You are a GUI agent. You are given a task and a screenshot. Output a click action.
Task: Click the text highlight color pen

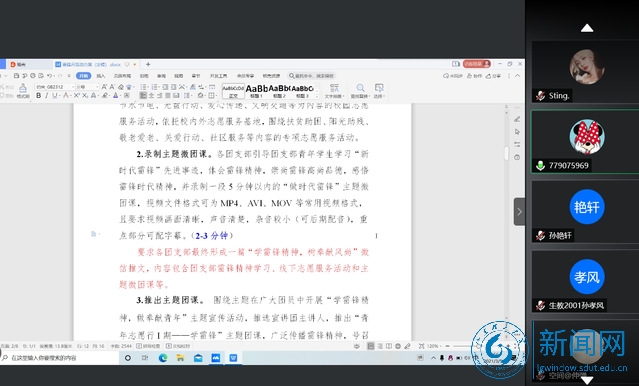coord(104,95)
